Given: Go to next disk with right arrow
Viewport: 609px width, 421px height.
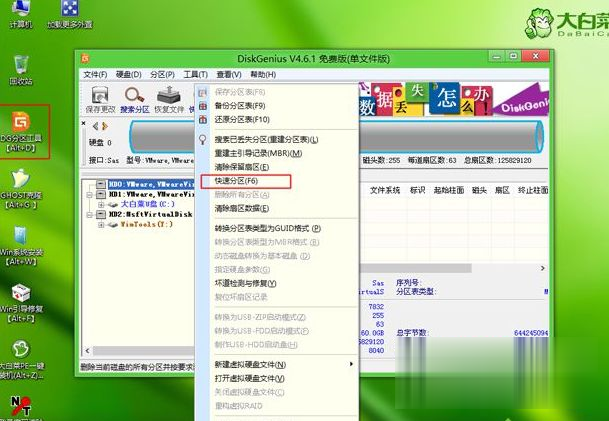Looking at the screenshot, I should click(x=104, y=126).
